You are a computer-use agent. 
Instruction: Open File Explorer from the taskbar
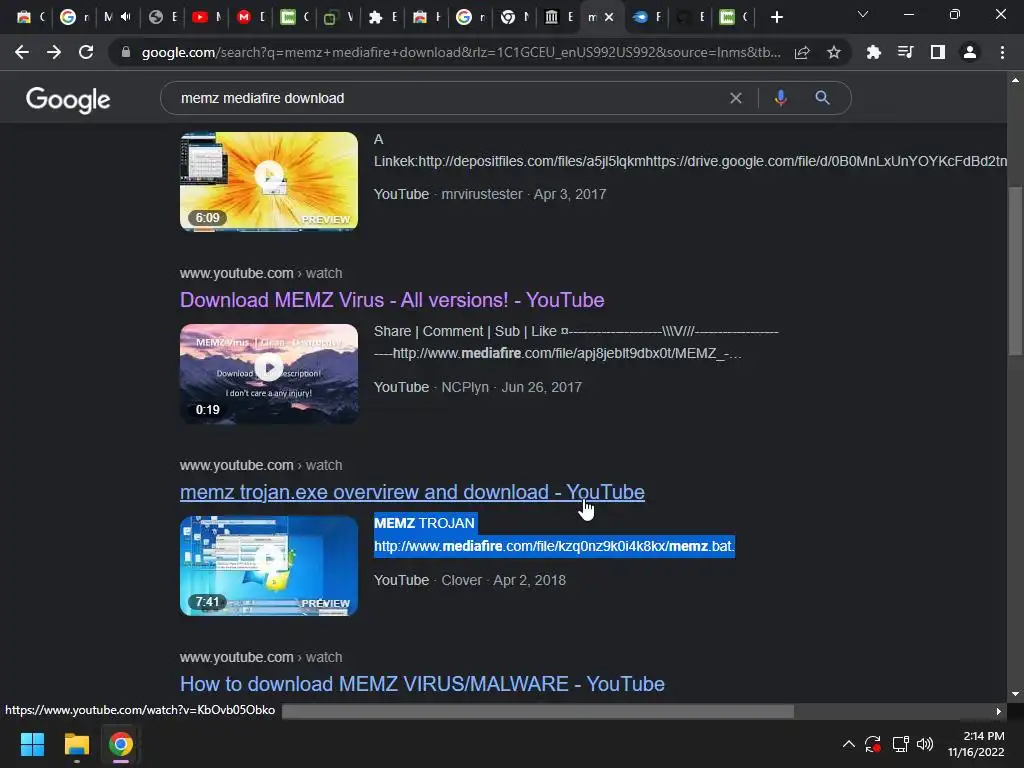tap(76, 744)
